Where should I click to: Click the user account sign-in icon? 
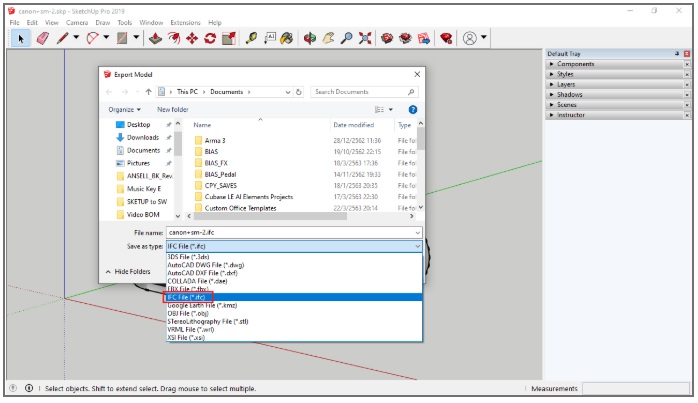coord(470,39)
